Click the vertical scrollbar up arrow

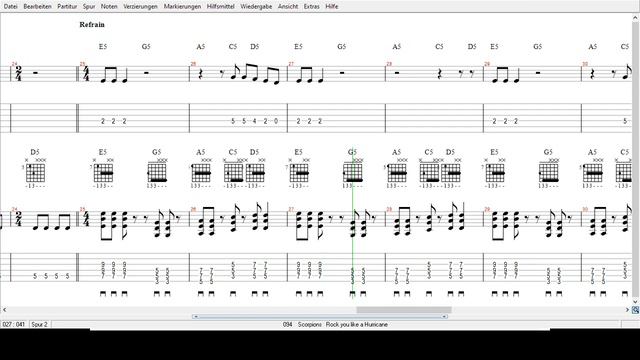[636, 18]
